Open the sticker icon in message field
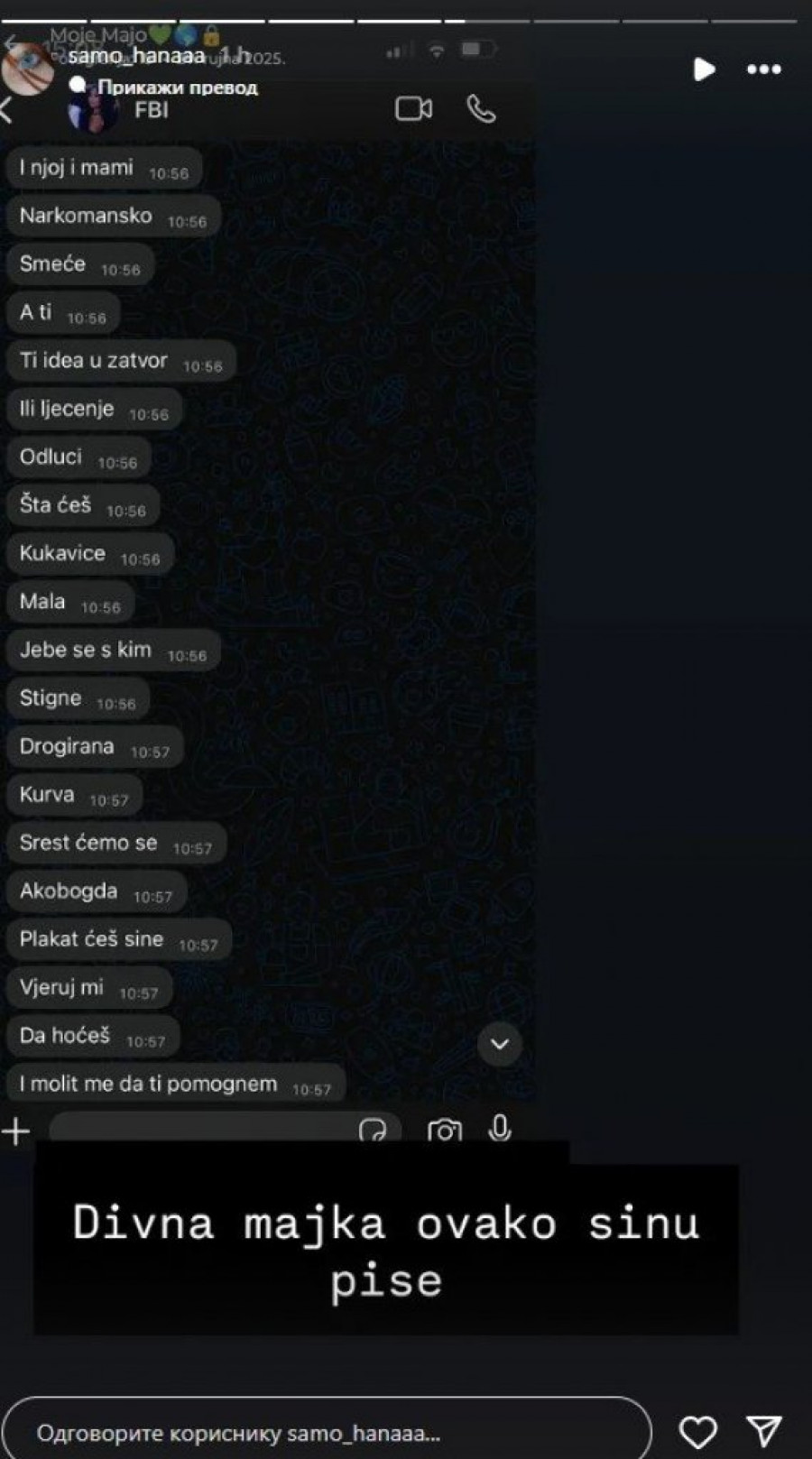The image size is (812, 1459). [x=373, y=1131]
